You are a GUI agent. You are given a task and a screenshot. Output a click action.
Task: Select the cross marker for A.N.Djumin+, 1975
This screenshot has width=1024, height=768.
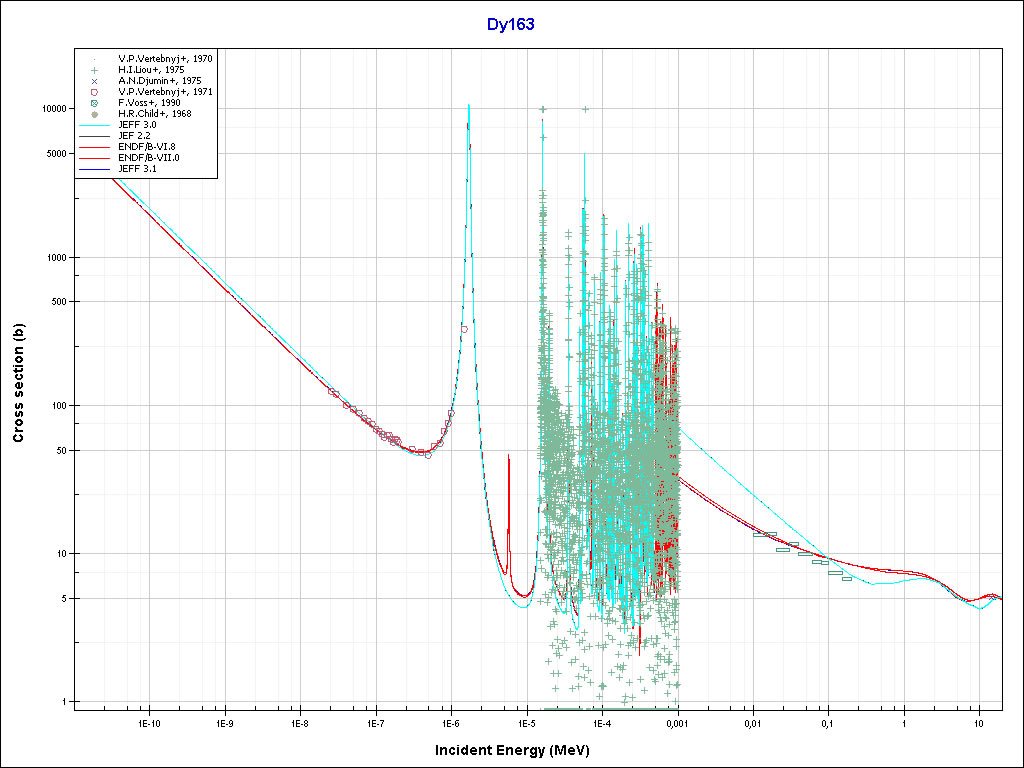click(x=94, y=80)
